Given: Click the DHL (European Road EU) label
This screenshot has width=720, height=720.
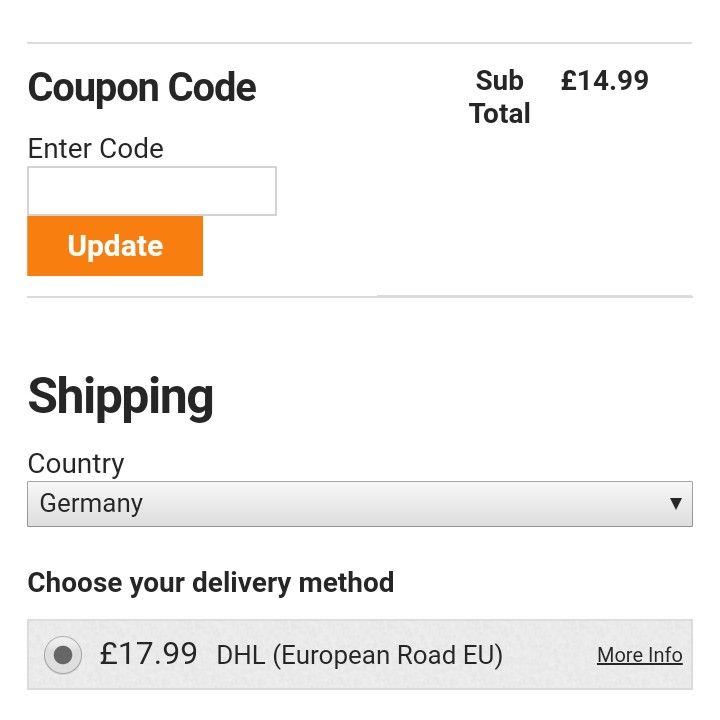Looking at the screenshot, I should 359,655.
